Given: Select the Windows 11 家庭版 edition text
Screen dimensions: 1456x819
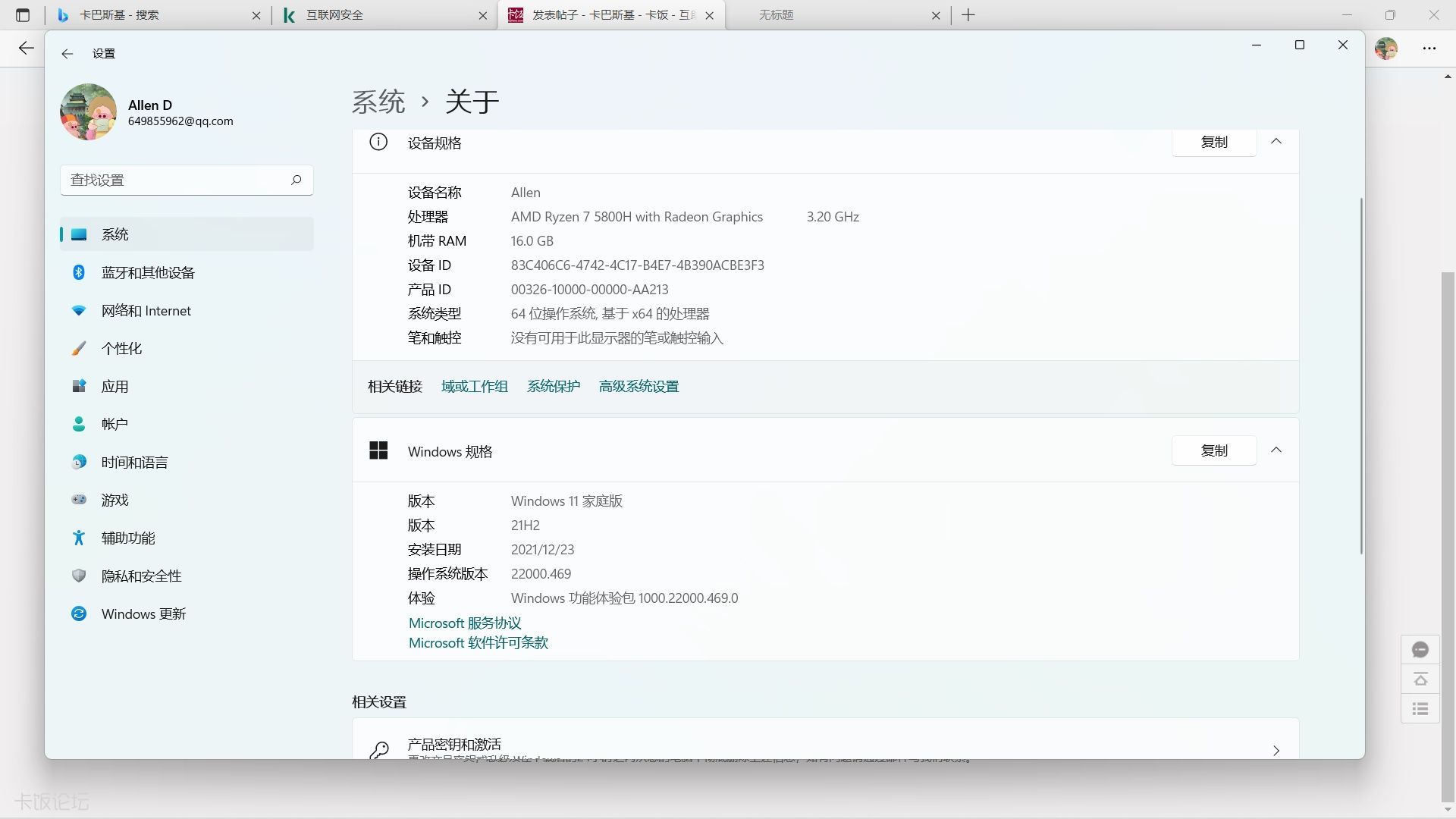Looking at the screenshot, I should 567,501.
